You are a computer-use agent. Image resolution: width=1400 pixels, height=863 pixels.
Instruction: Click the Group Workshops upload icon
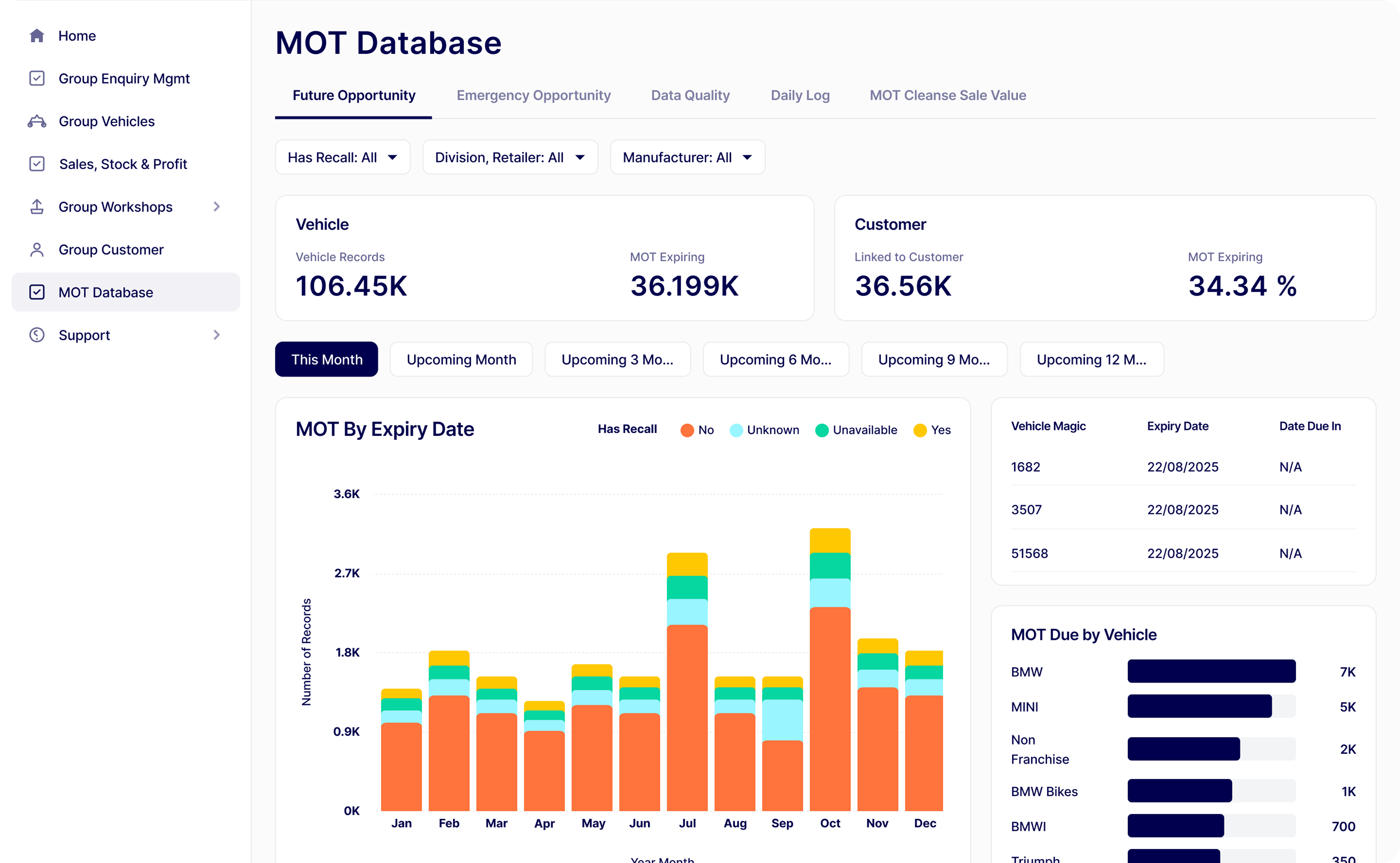pos(37,207)
